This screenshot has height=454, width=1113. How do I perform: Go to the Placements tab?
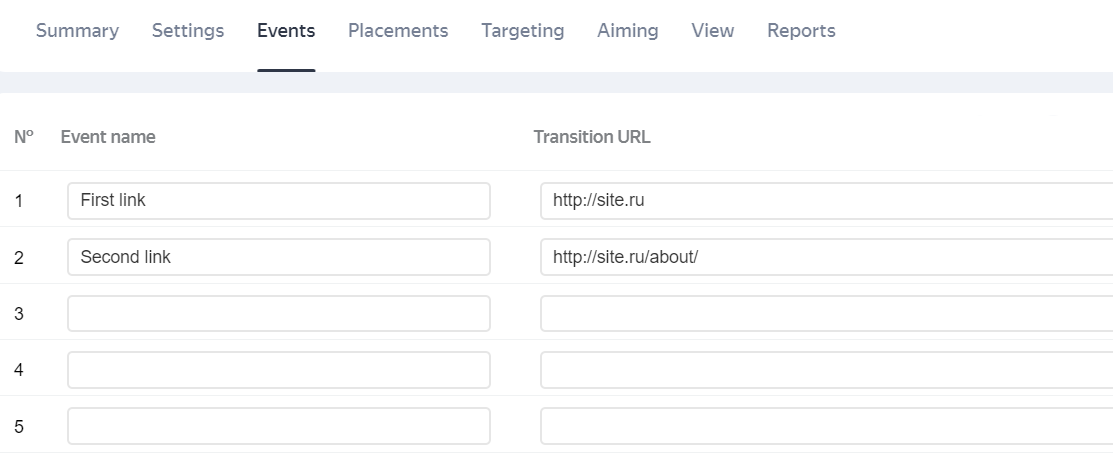398,31
